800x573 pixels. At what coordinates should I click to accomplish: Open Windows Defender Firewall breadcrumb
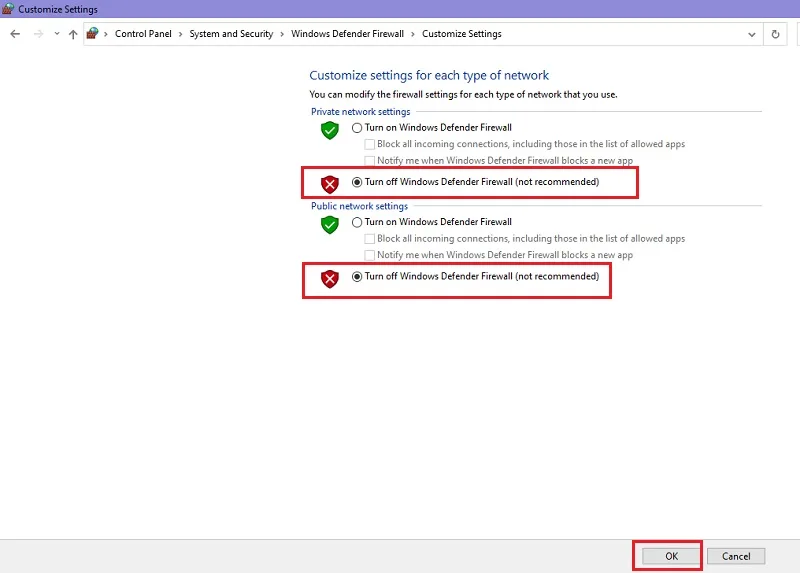[x=347, y=34]
